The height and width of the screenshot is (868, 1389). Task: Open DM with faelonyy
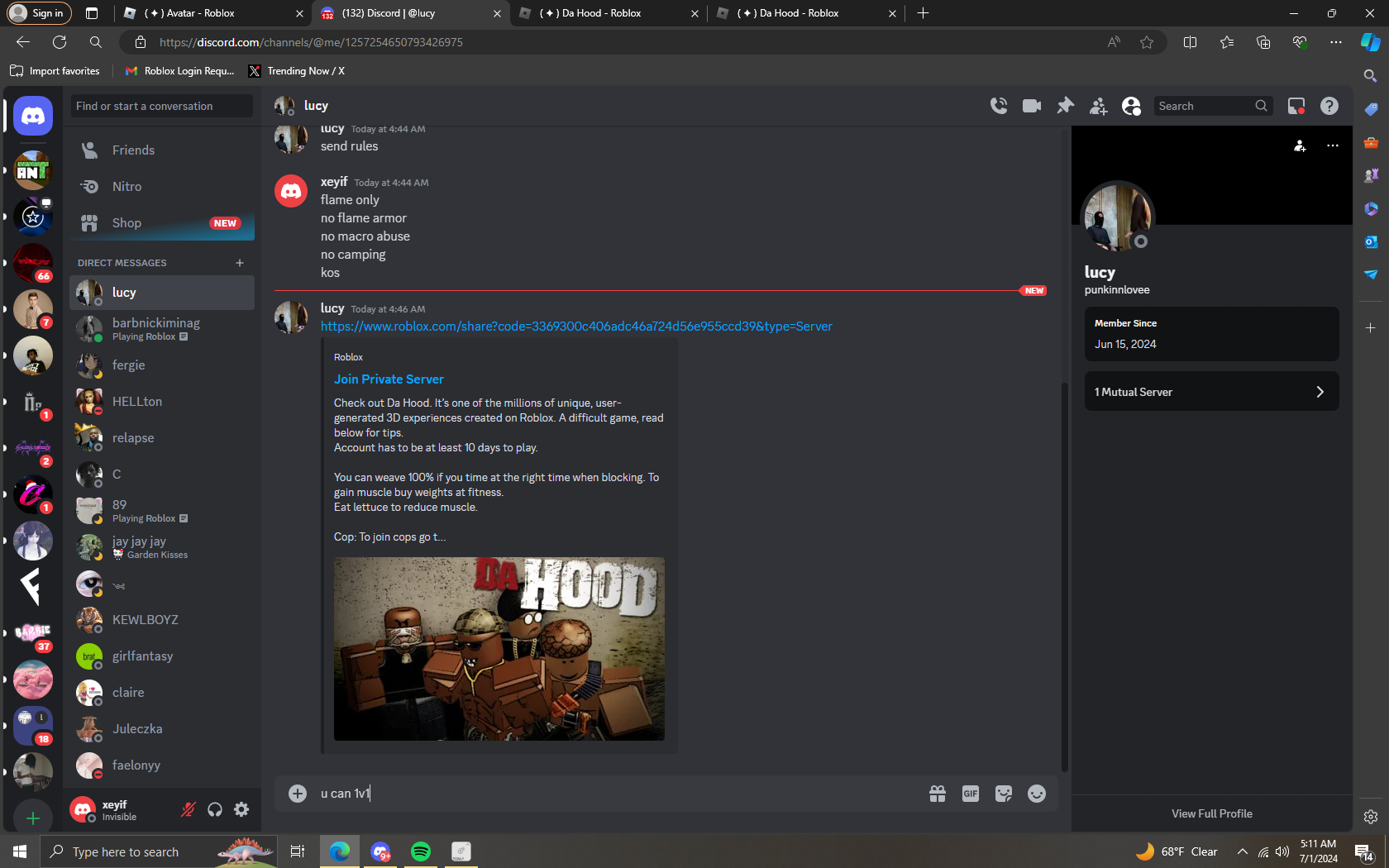[x=162, y=765]
